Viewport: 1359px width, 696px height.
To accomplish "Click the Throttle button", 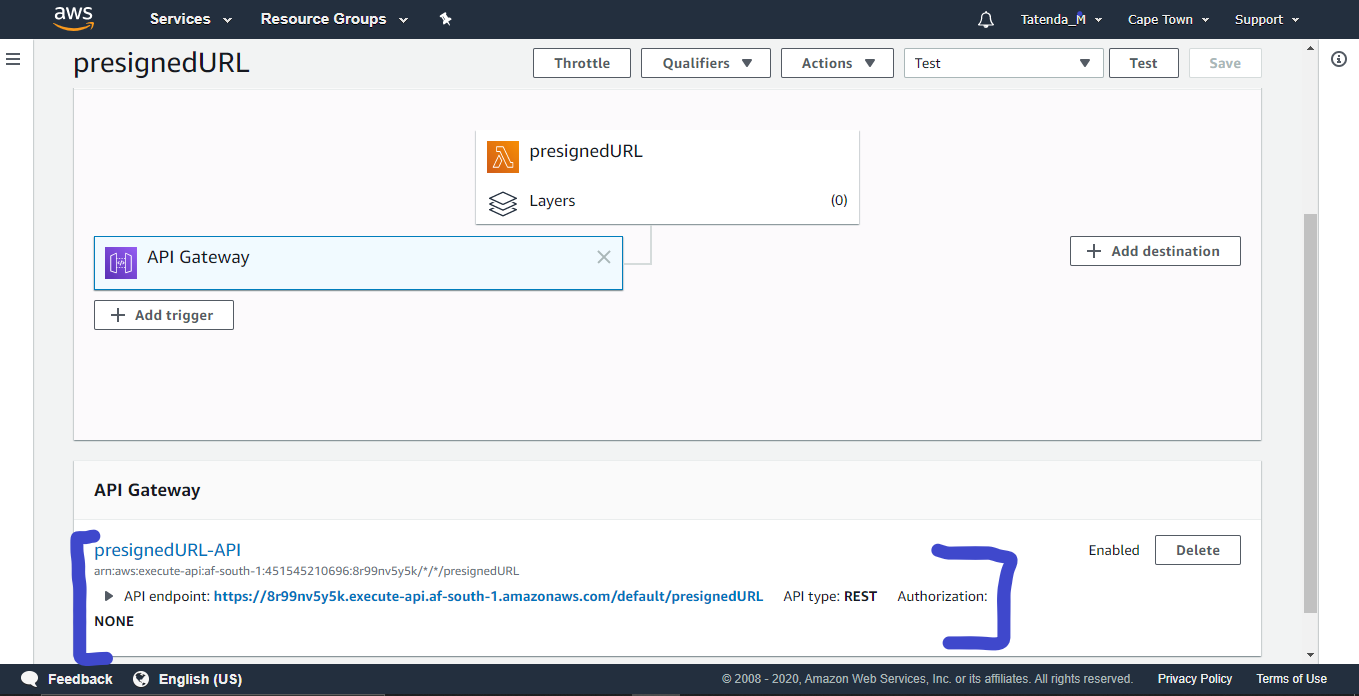I will tap(581, 62).
